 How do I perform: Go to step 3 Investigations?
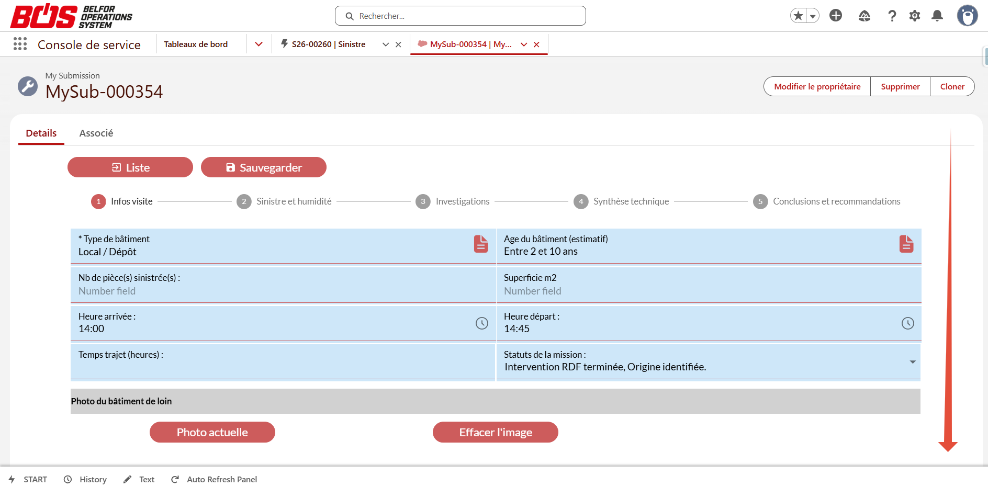click(453, 202)
